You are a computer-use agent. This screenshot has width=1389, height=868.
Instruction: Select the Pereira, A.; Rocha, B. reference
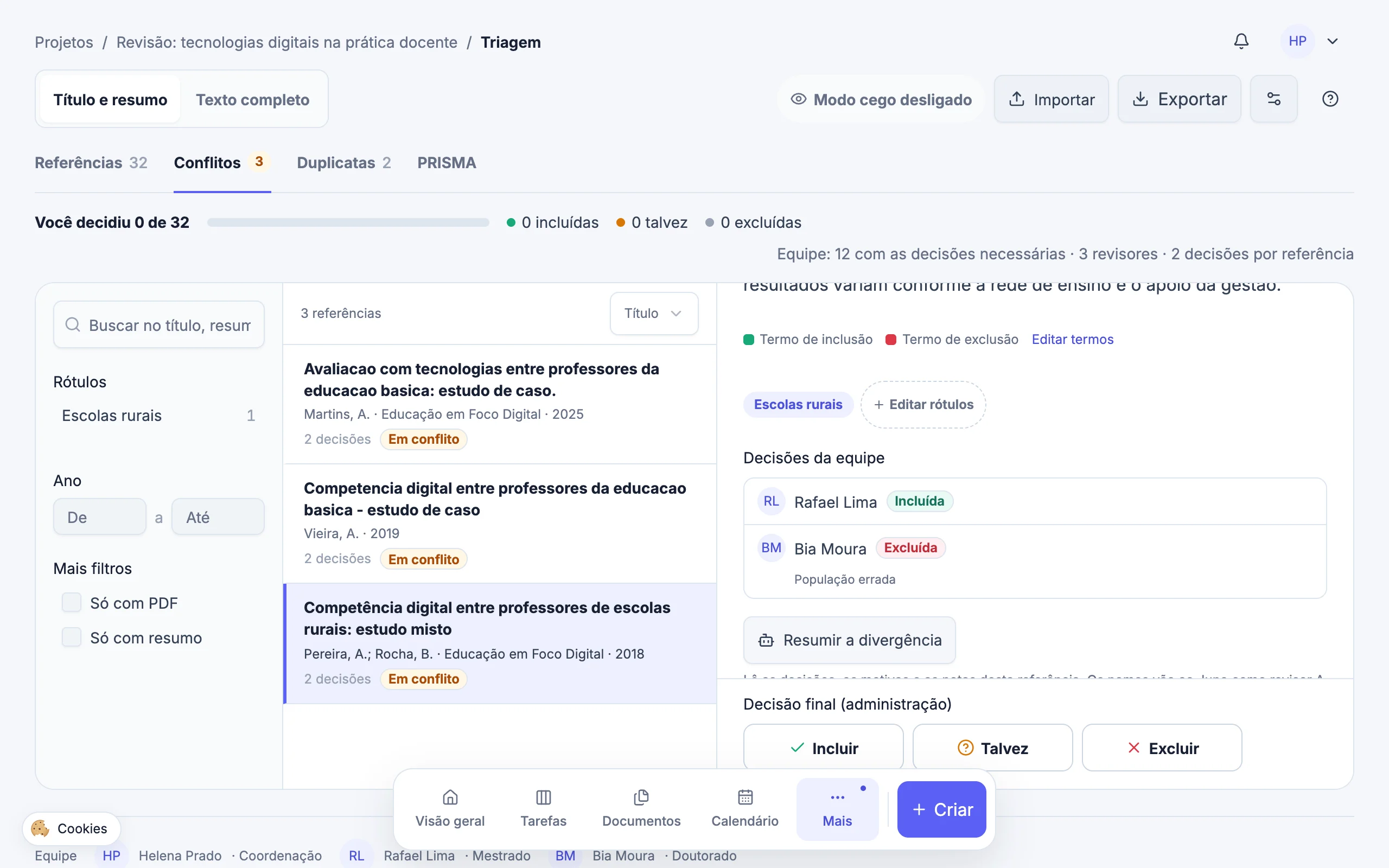pyautogui.click(x=500, y=643)
